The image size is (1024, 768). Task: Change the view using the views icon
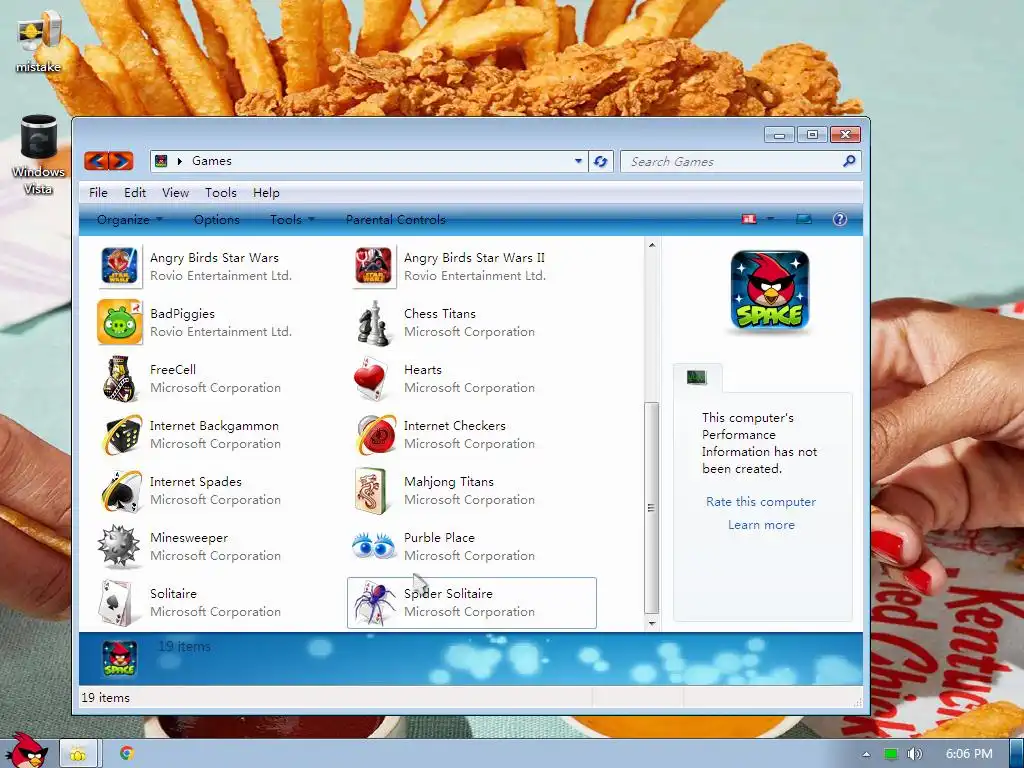749,219
